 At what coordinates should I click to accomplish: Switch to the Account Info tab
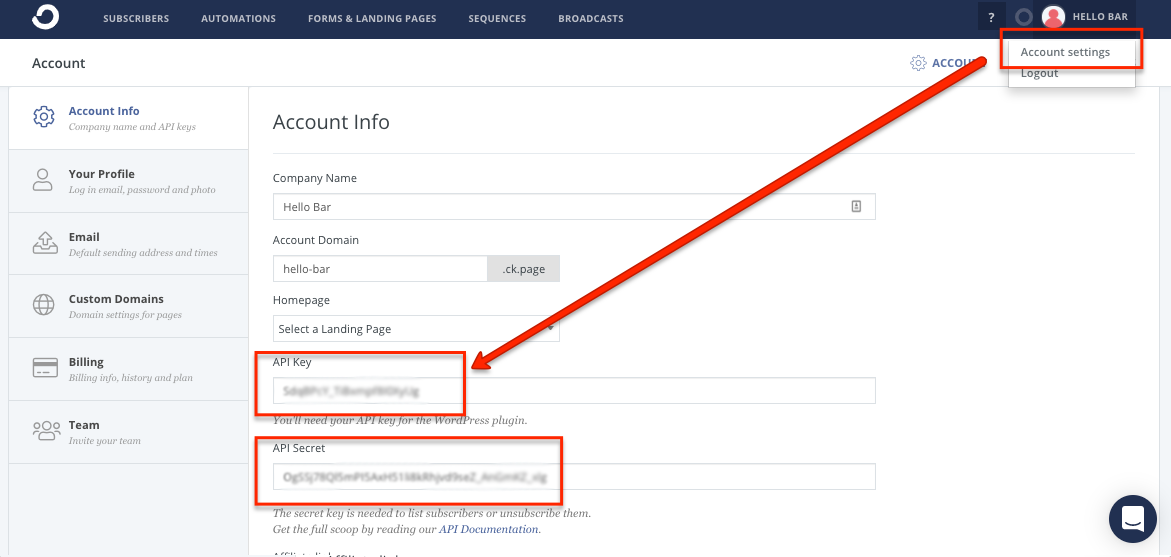(128, 118)
